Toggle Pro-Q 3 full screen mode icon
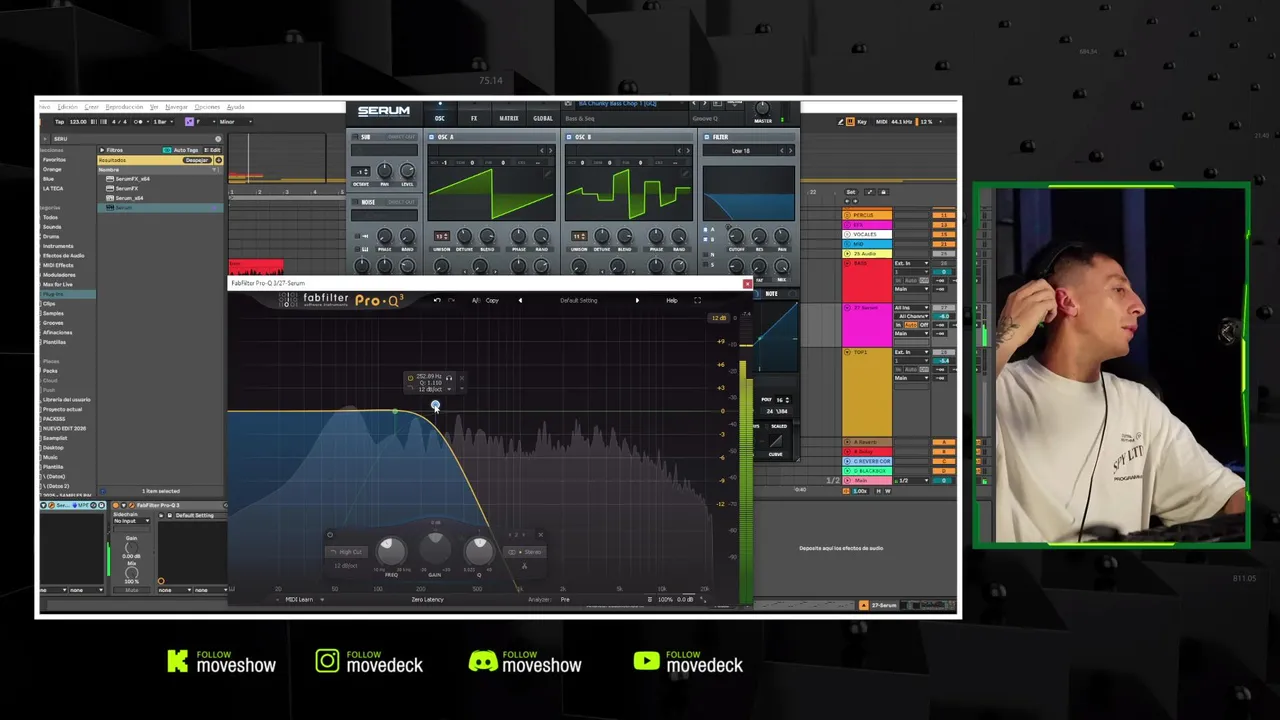Viewport: 1280px width, 720px height. point(697,300)
